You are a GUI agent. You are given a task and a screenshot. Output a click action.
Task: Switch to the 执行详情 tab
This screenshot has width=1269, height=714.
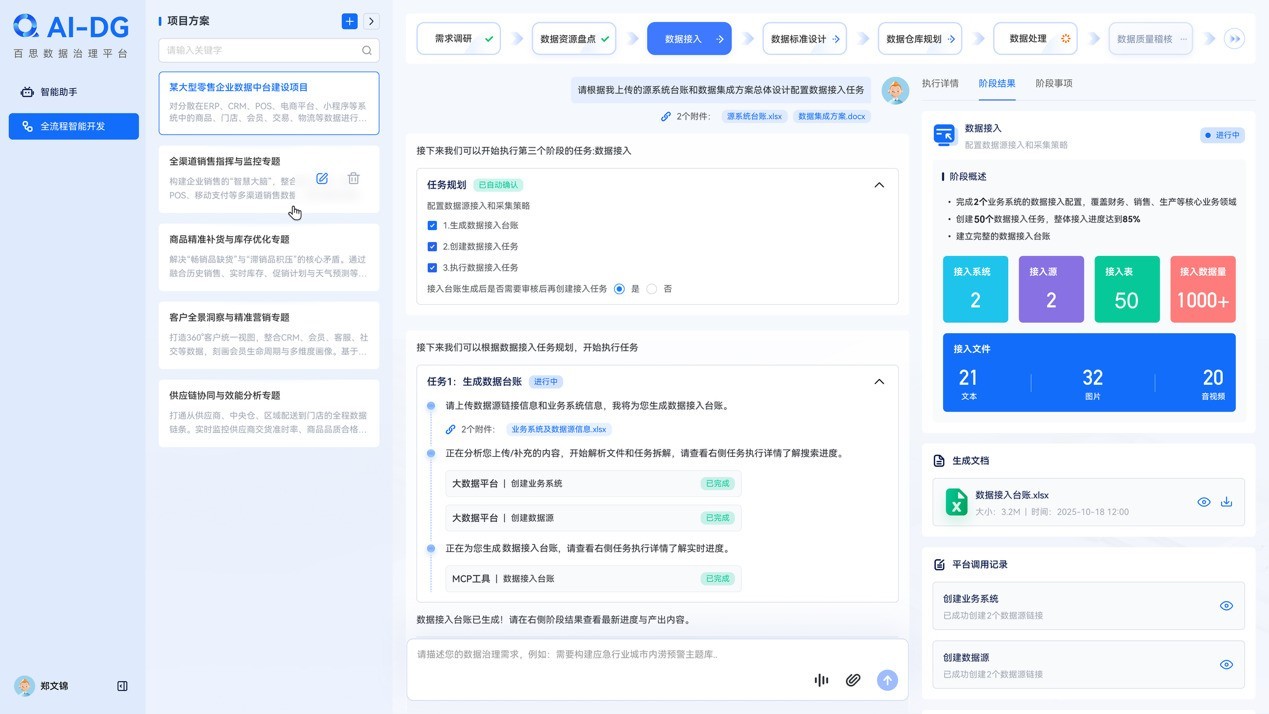pos(940,84)
